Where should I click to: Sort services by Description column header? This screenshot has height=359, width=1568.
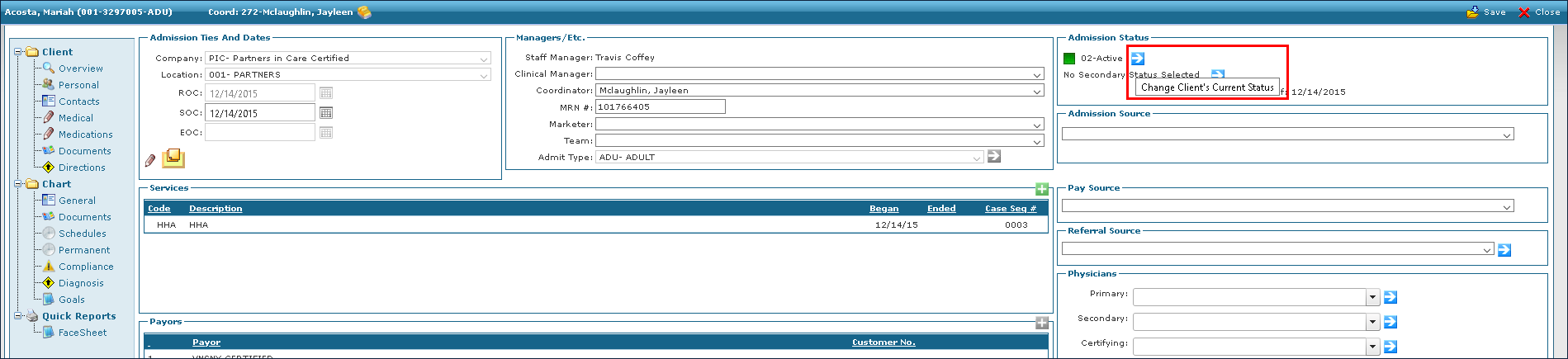tap(216, 209)
